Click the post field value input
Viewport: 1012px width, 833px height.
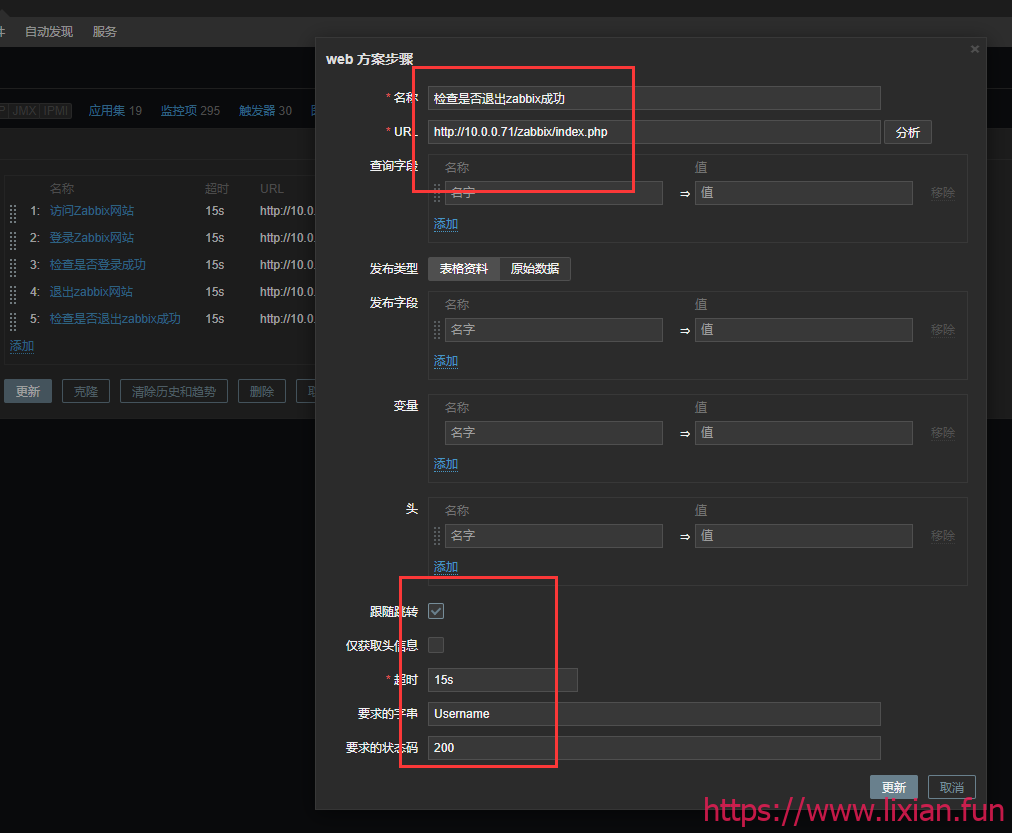(x=804, y=330)
